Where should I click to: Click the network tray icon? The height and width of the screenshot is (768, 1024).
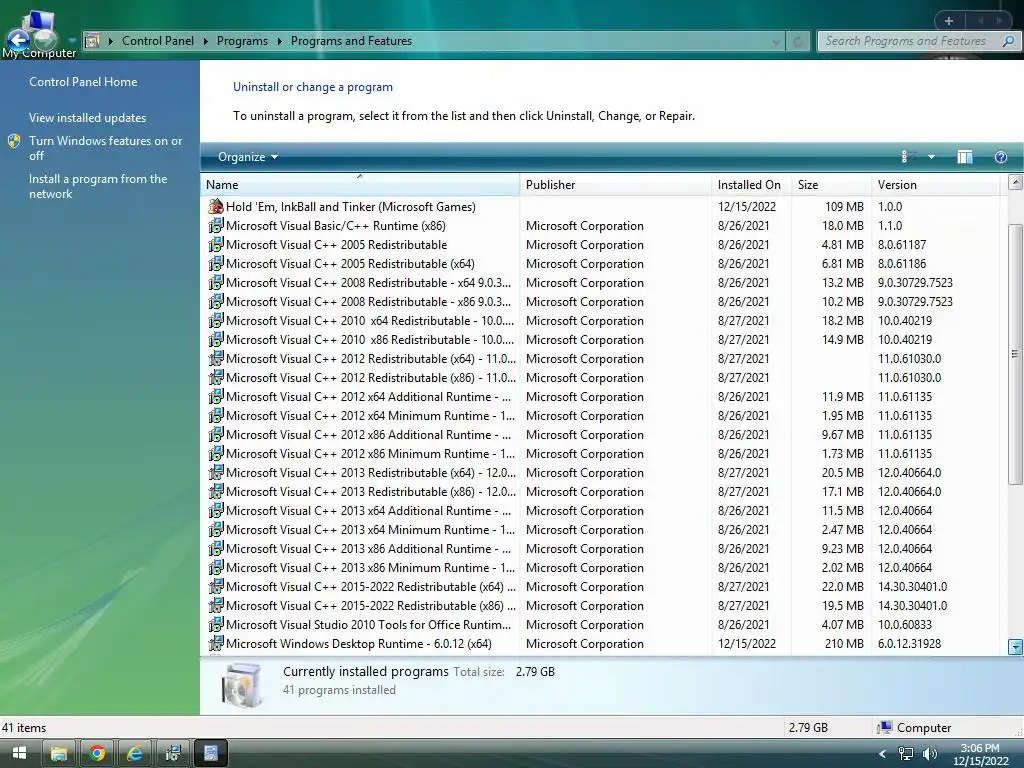tap(906, 754)
